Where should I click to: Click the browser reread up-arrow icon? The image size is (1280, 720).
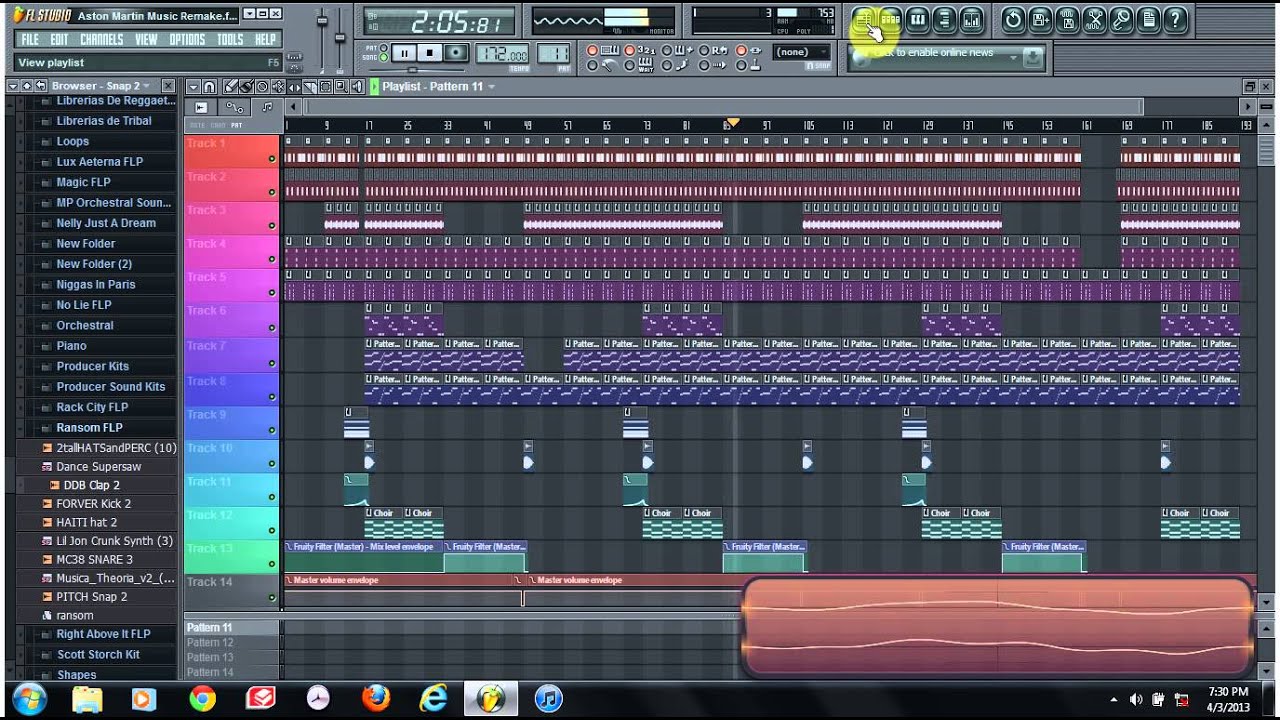click(27, 86)
